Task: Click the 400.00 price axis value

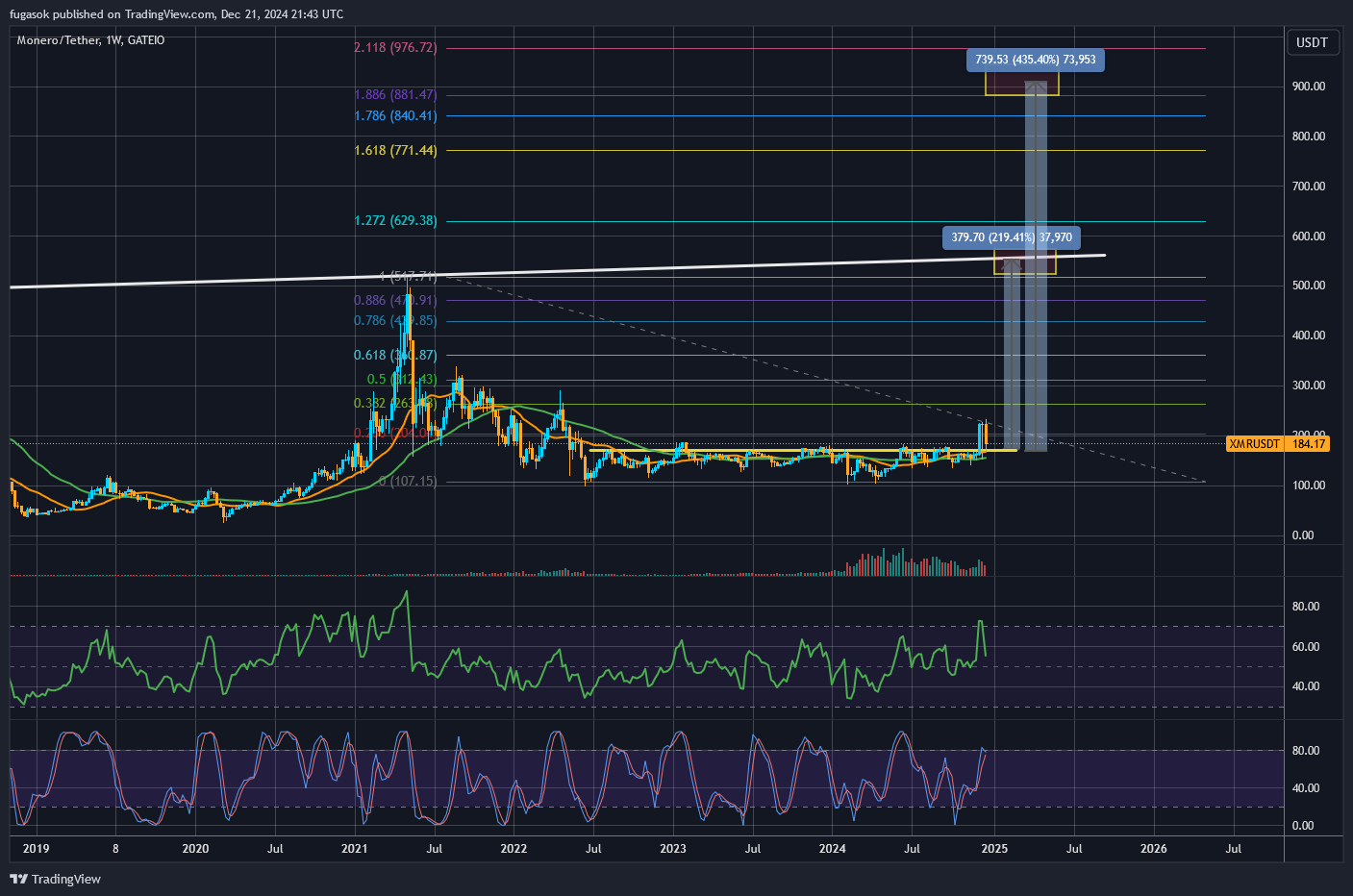Action: (1309, 336)
